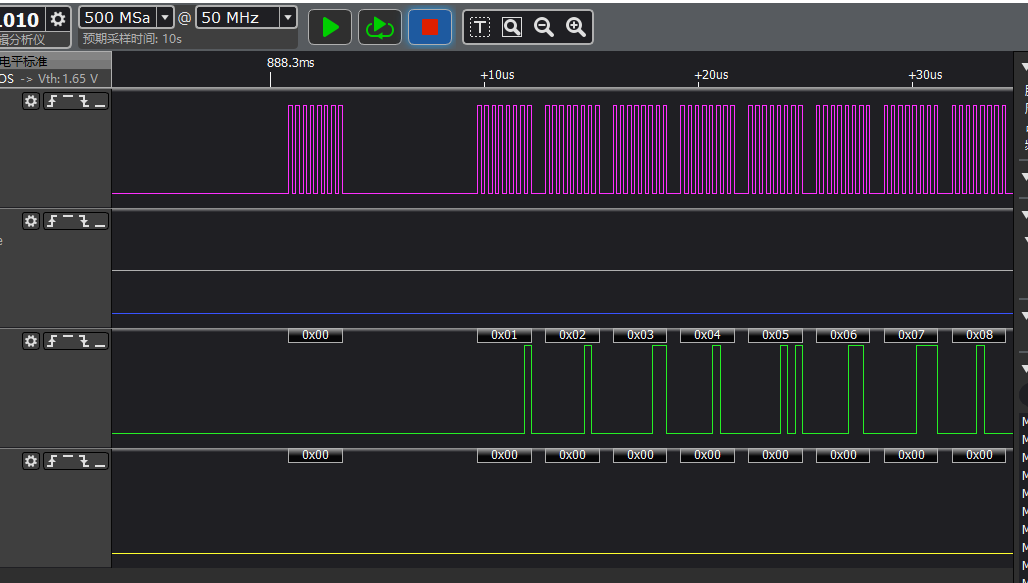Click the zoom-to-fit magnifier icon
The height and width of the screenshot is (583, 1028).
click(x=512, y=27)
